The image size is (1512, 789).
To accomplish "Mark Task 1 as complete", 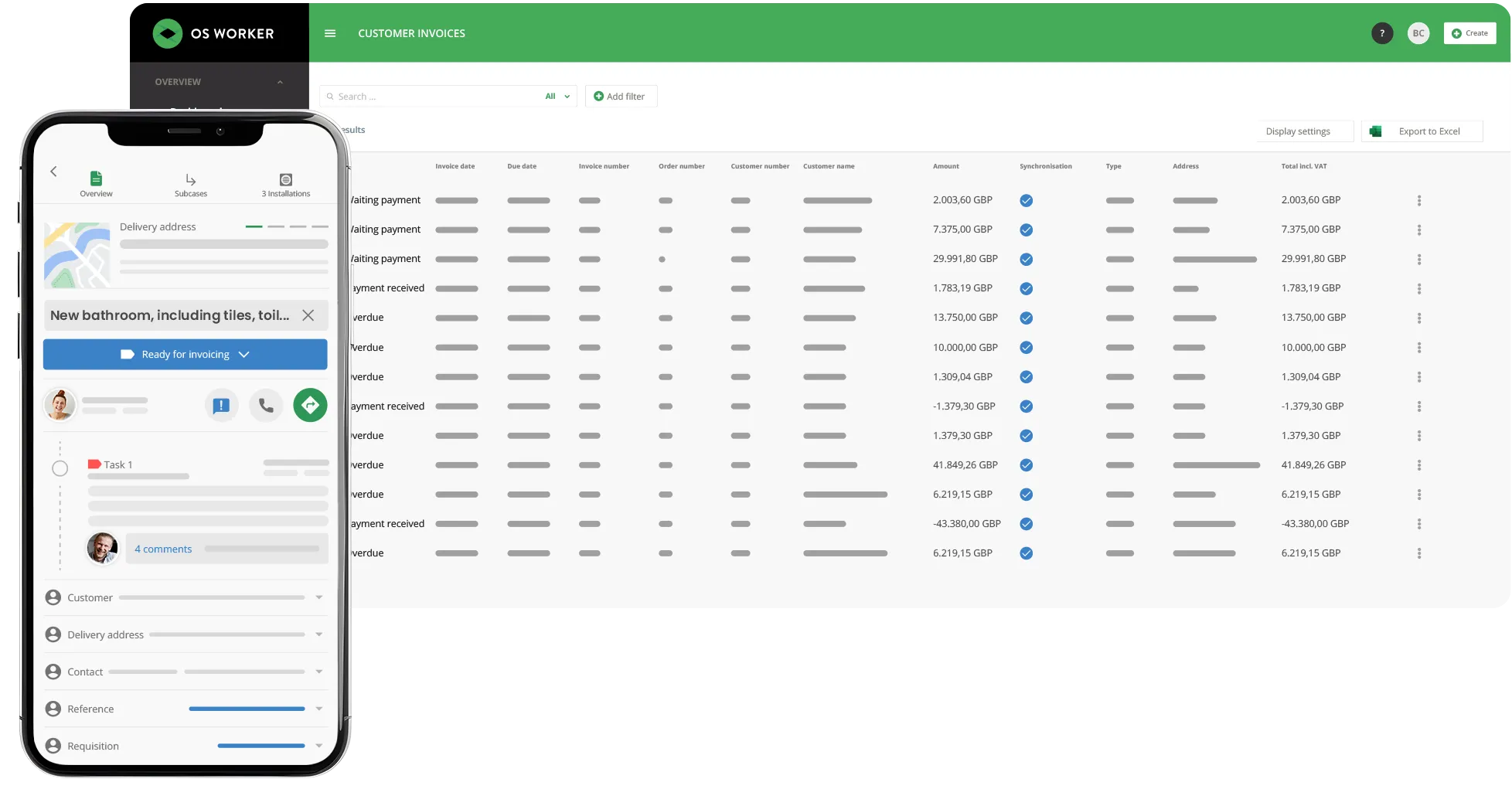I will point(60,468).
